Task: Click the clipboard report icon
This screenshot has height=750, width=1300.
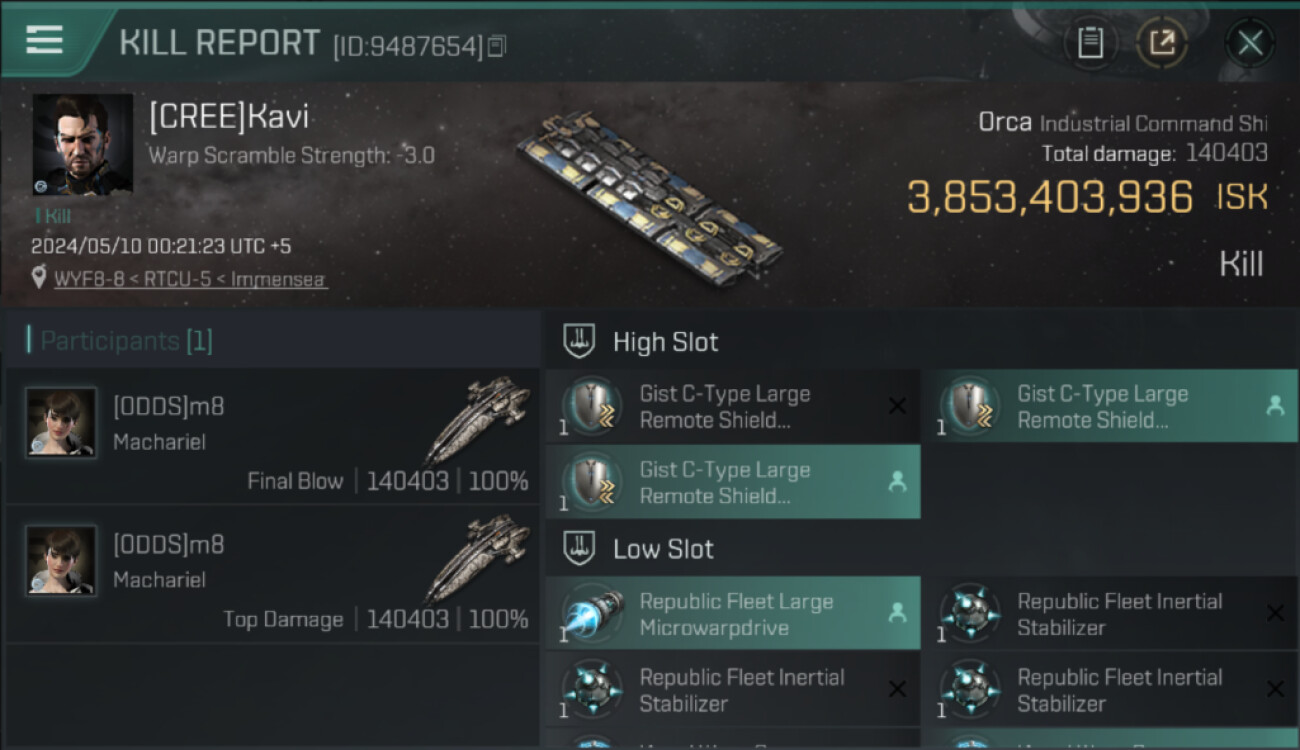Action: (1090, 42)
